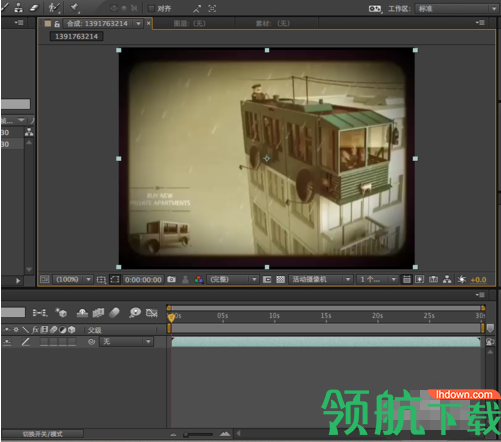Screen dimensions: 501x442
Task: Switch to the 合成: 1391763214 tab
Action: (x=97, y=23)
